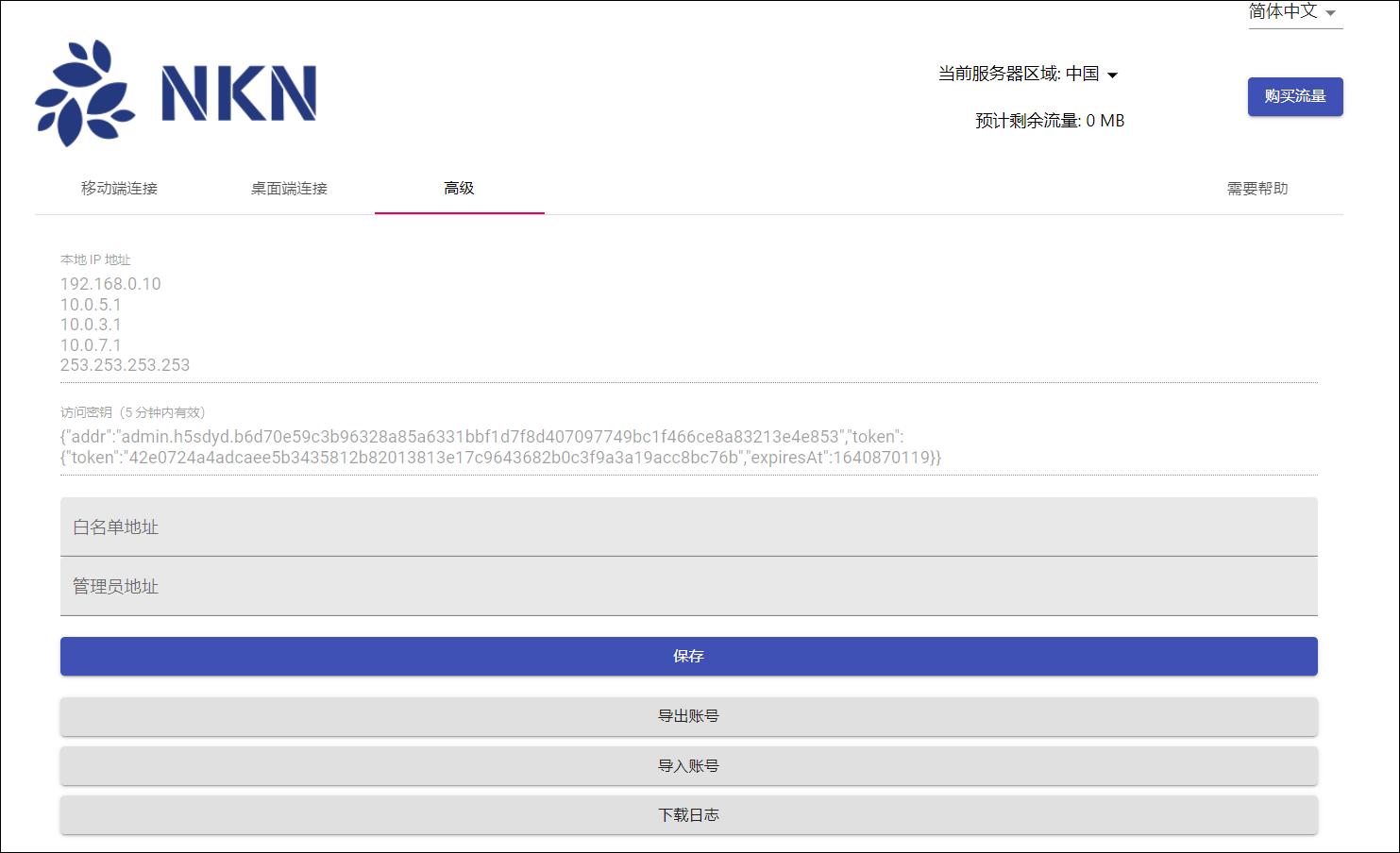This screenshot has height=853, width=1400.
Task: Click the 导出账号 button
Action: coord(688,715)
